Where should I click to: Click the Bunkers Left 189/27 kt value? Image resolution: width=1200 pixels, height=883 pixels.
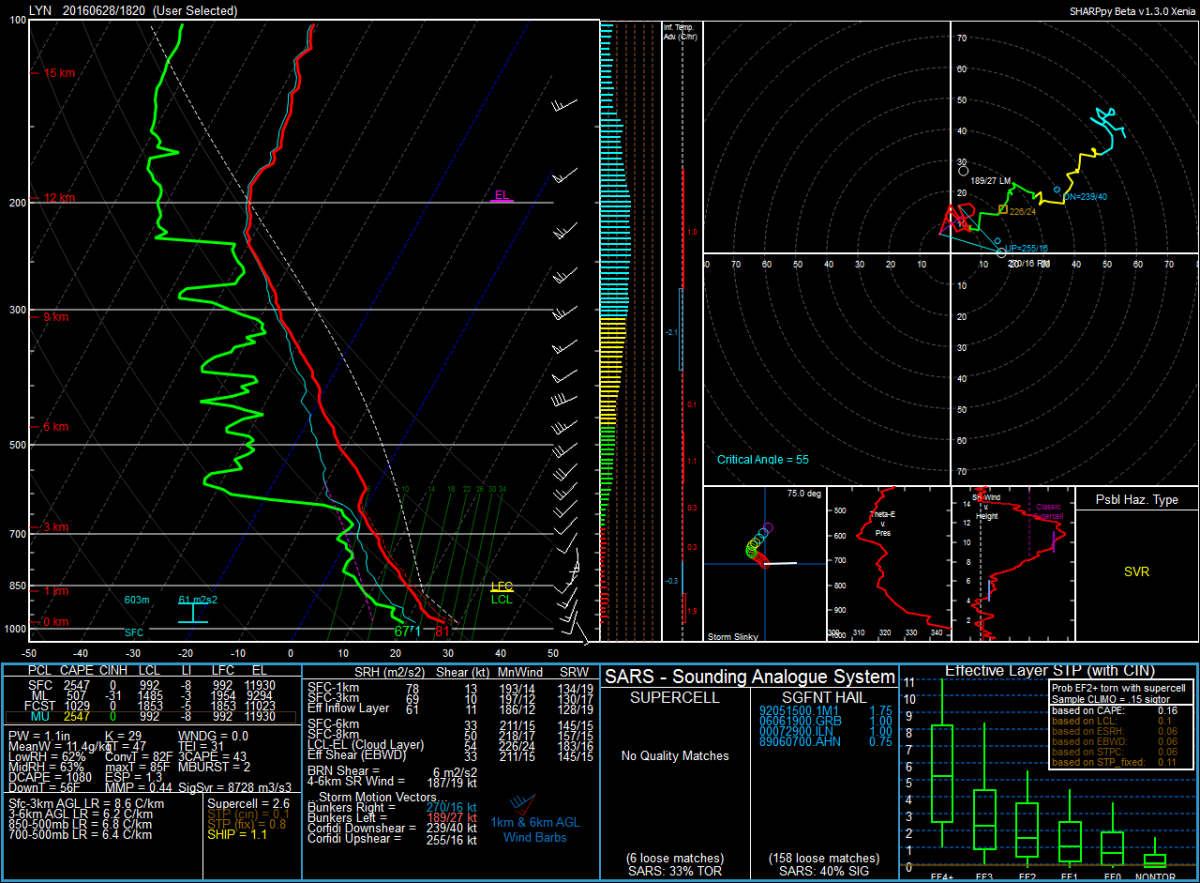coord(453,818)
